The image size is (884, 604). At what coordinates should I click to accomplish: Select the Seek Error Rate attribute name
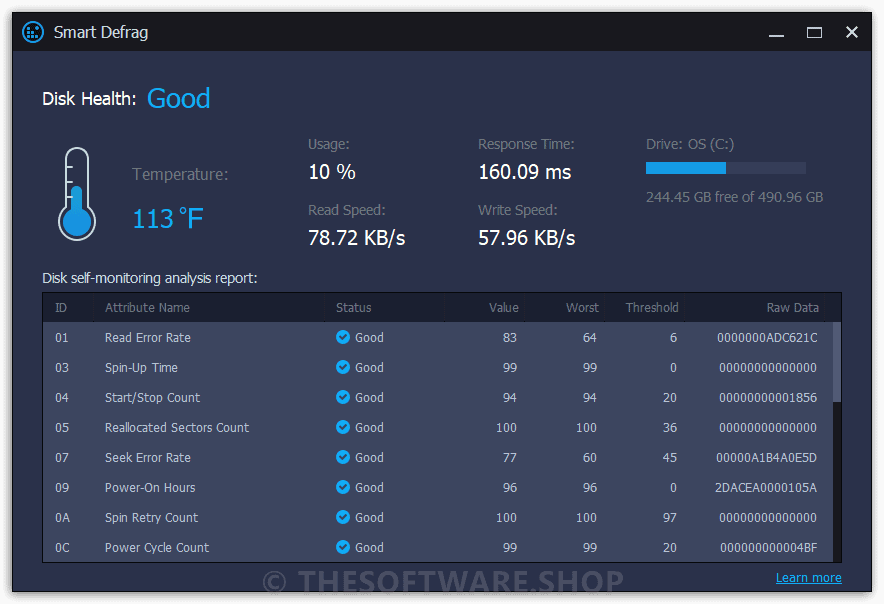click(x=148, y=457)
